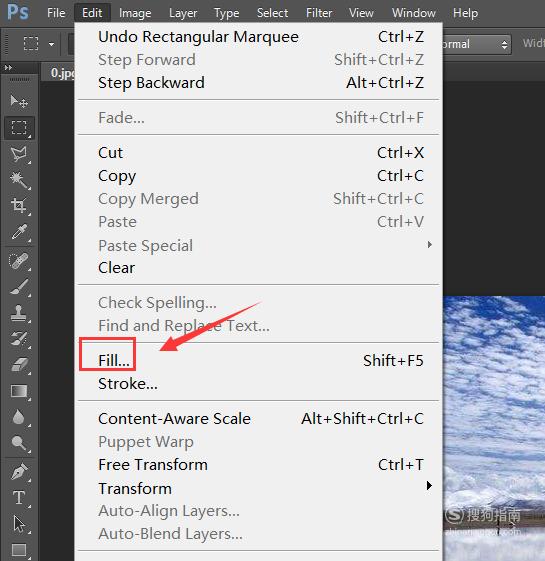Close the open Edit menu
This screenshot has height=561, width=545.
pos(92,13)
